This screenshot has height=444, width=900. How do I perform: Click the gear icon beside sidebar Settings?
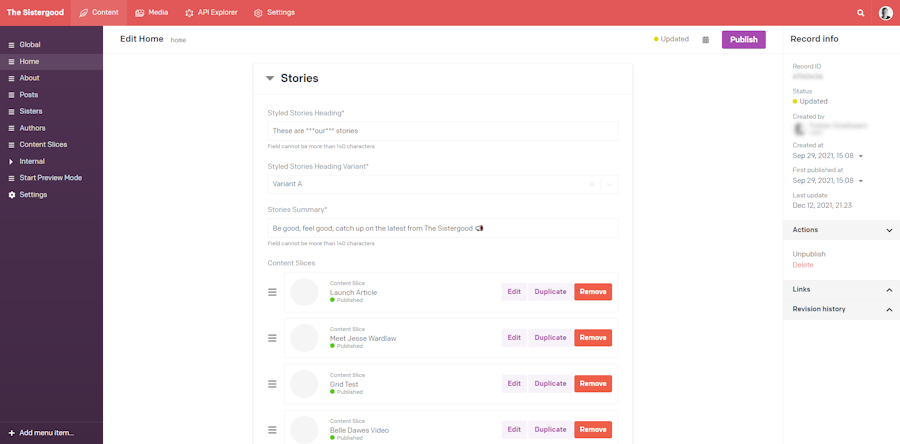pos(11,195)
